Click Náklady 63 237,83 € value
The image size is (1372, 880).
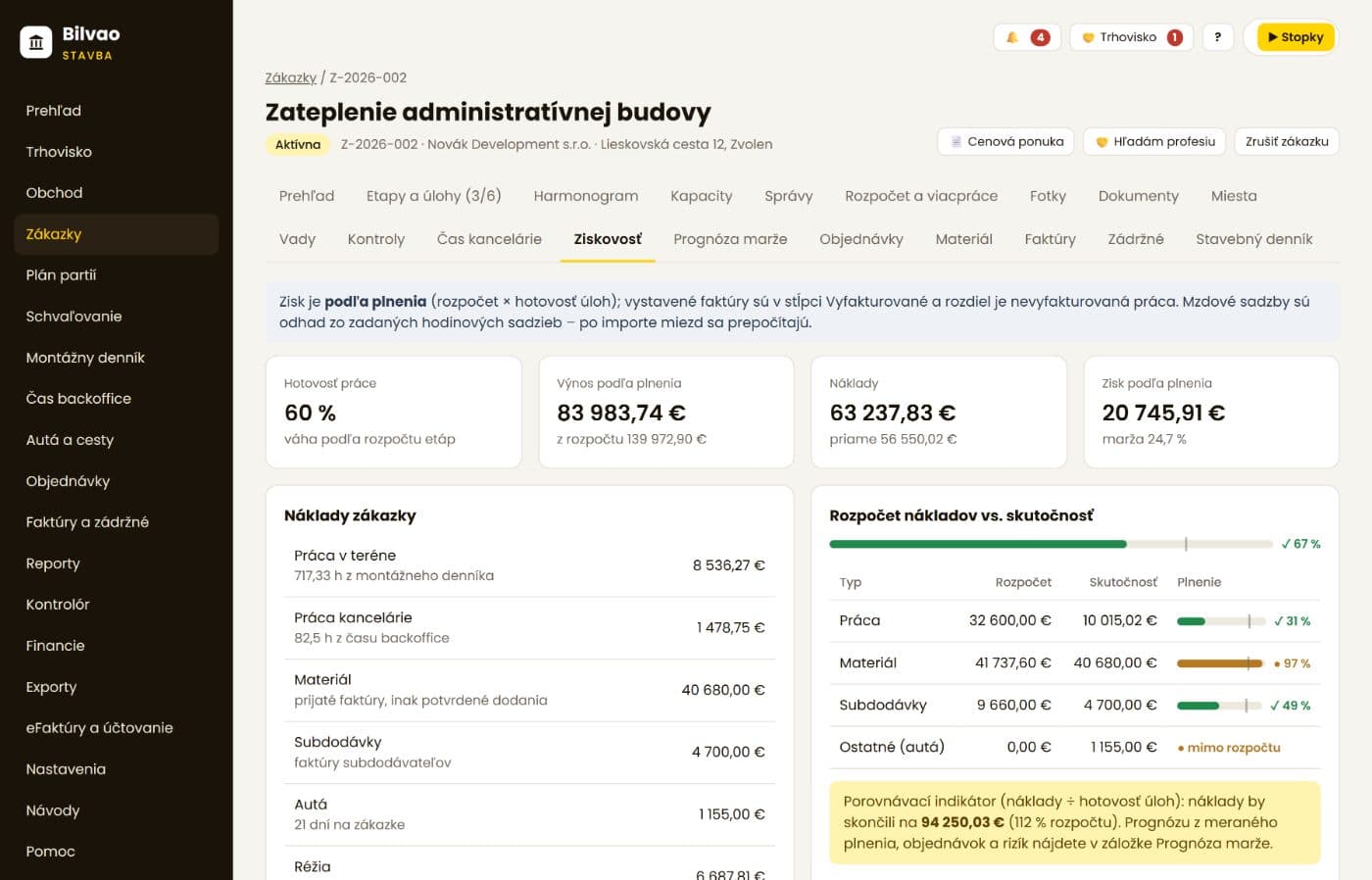pyautogui.click(x=893, y=413)
